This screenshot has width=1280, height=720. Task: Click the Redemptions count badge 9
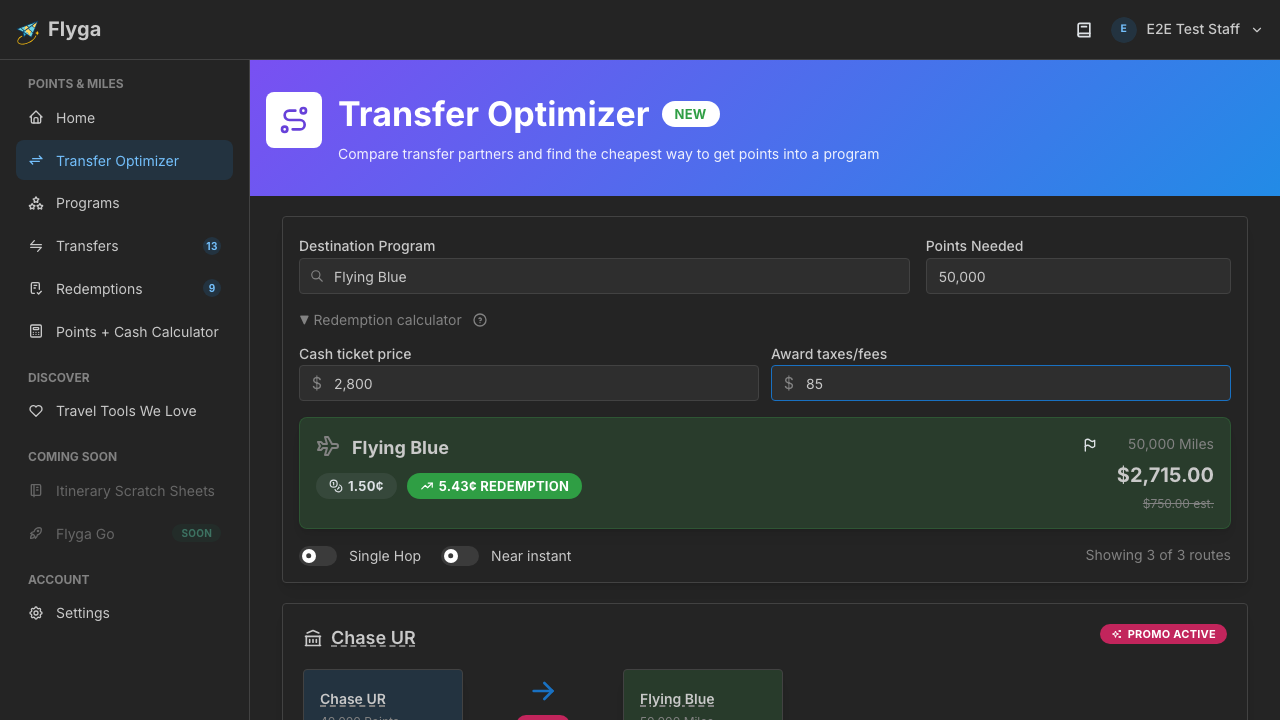point(211,289)
